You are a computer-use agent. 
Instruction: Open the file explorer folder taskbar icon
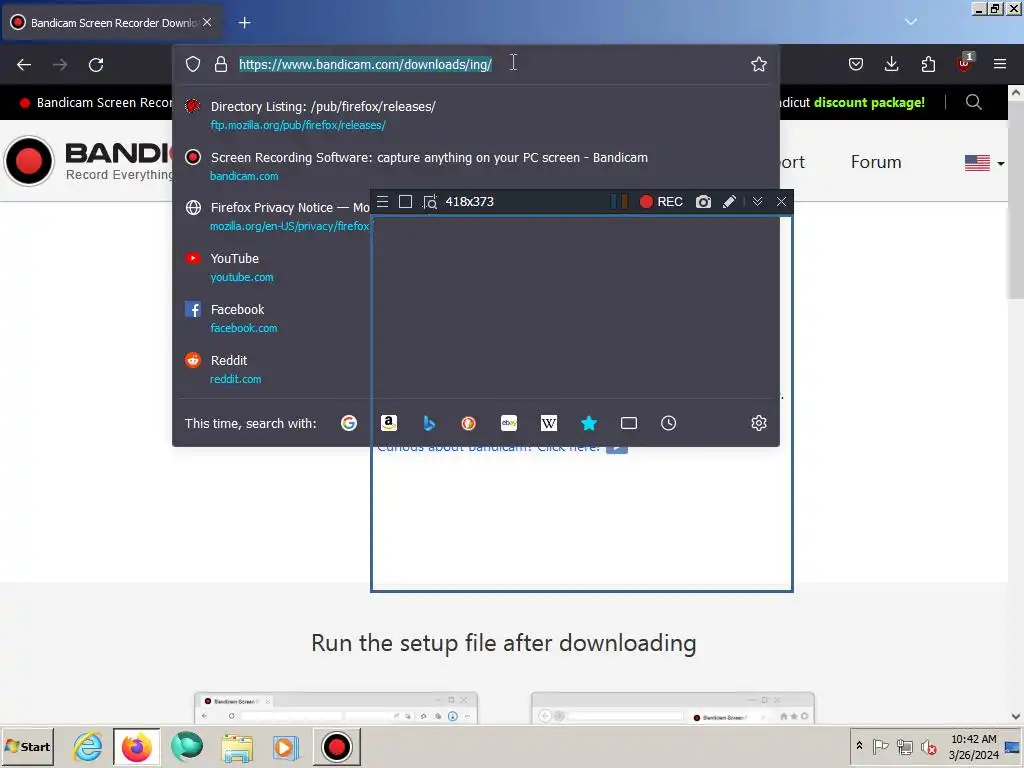tap(236, 747)
